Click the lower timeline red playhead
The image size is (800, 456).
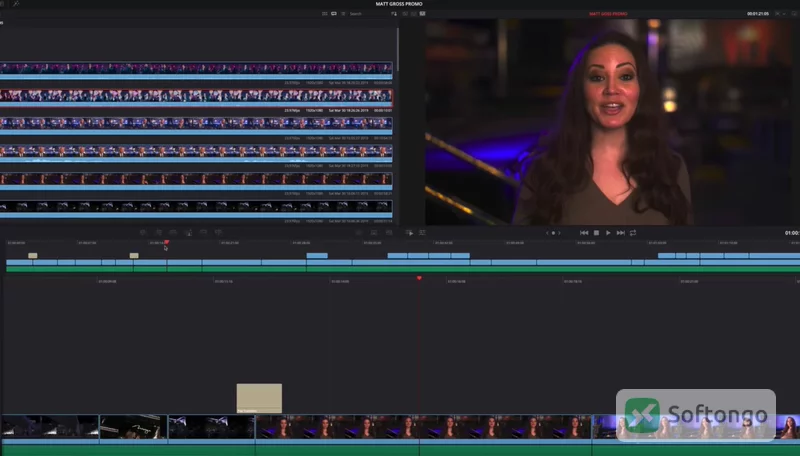[419, 278]
